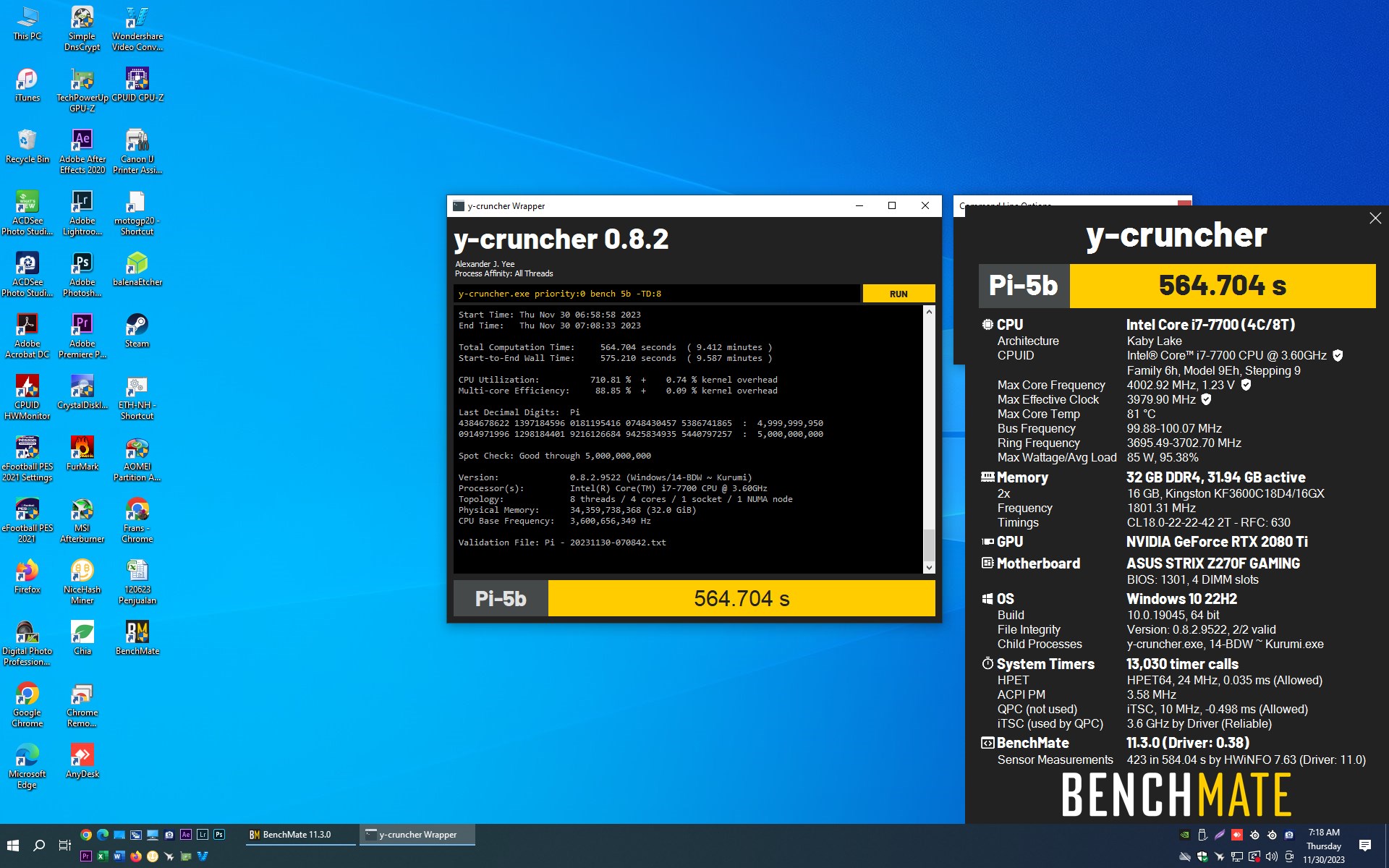Viewport: 1389px width, 868px height.
Task: Open the CrystalDiskInfo desktop icon
Action: tap(82, 391)
